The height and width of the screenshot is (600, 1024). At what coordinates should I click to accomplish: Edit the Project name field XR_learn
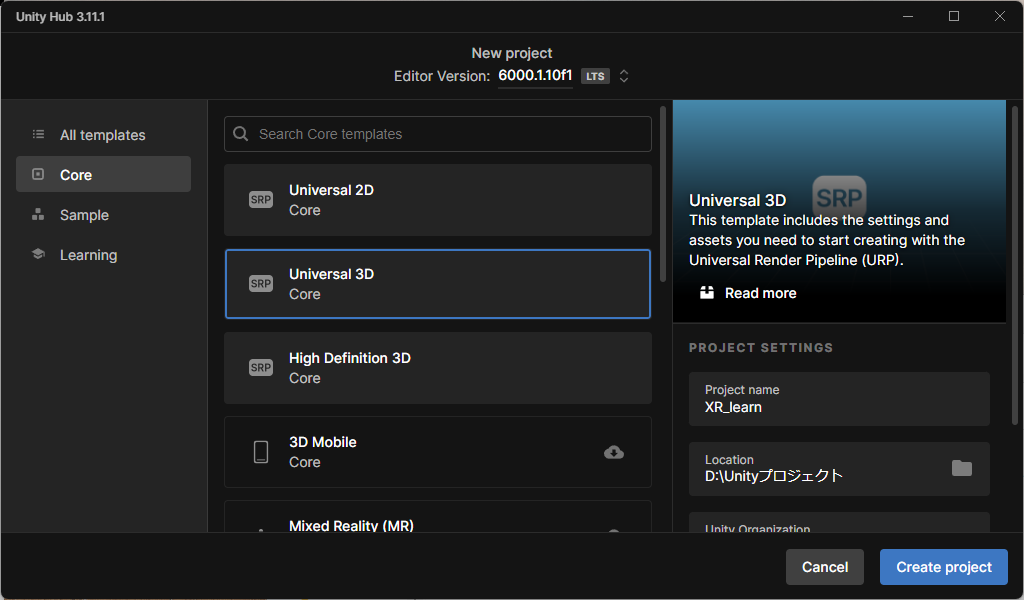pos(839,399)
